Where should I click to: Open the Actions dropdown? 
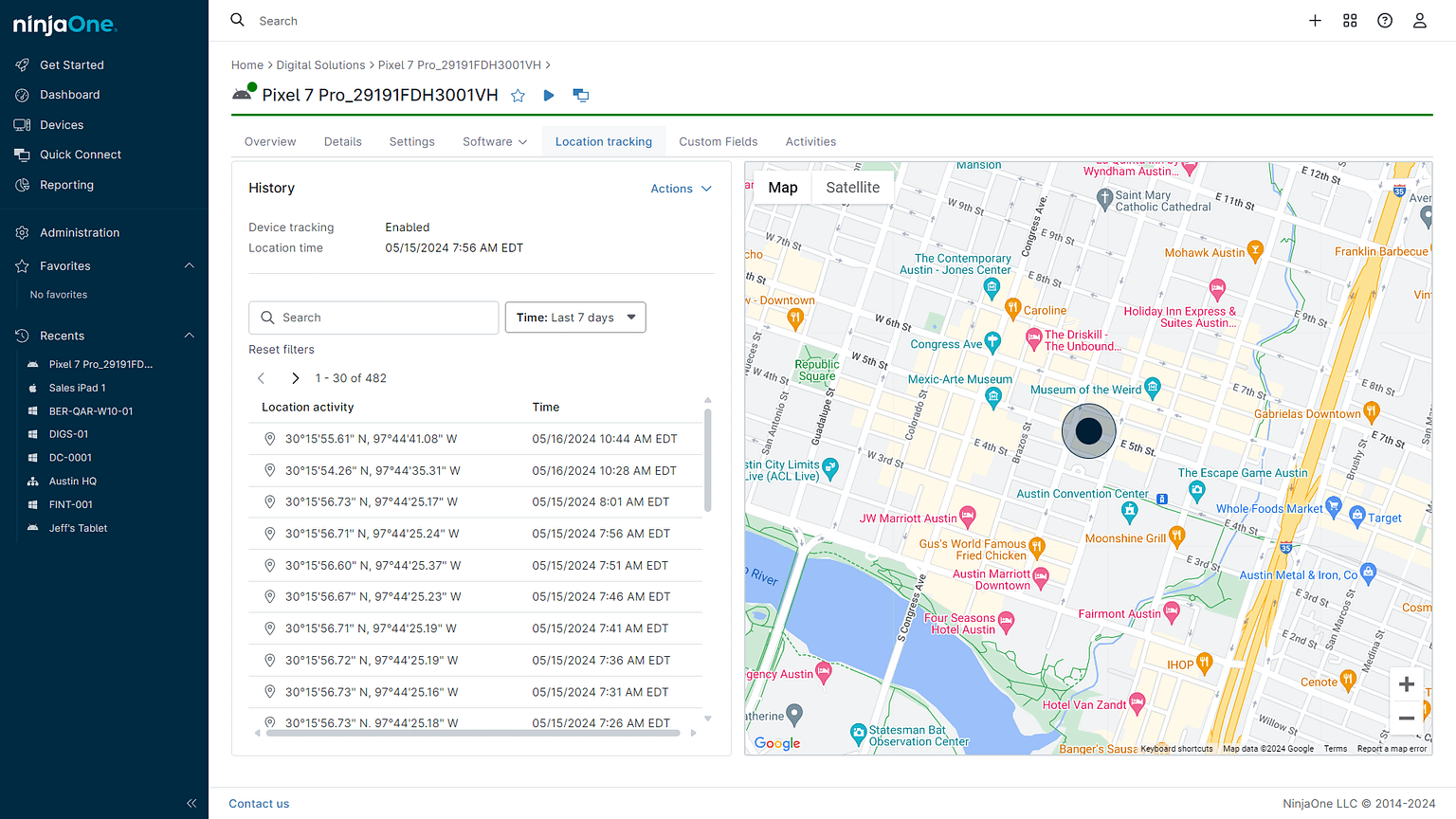point(681,189)
